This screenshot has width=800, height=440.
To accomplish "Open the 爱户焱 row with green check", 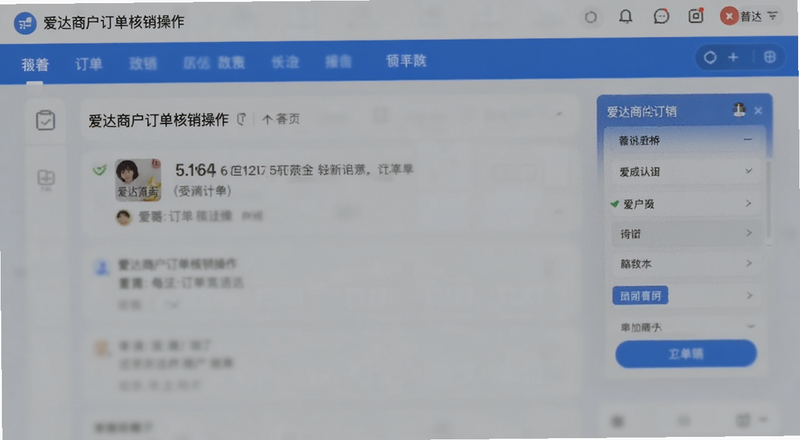I will coord(684,204).
